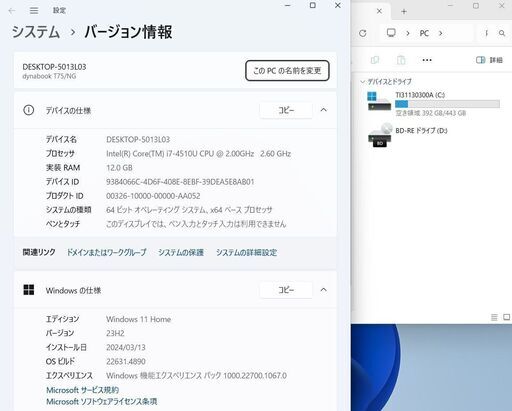Collapse the Windows の仕様 section chevron
This screenshot has width=512, height=411.
323,290
